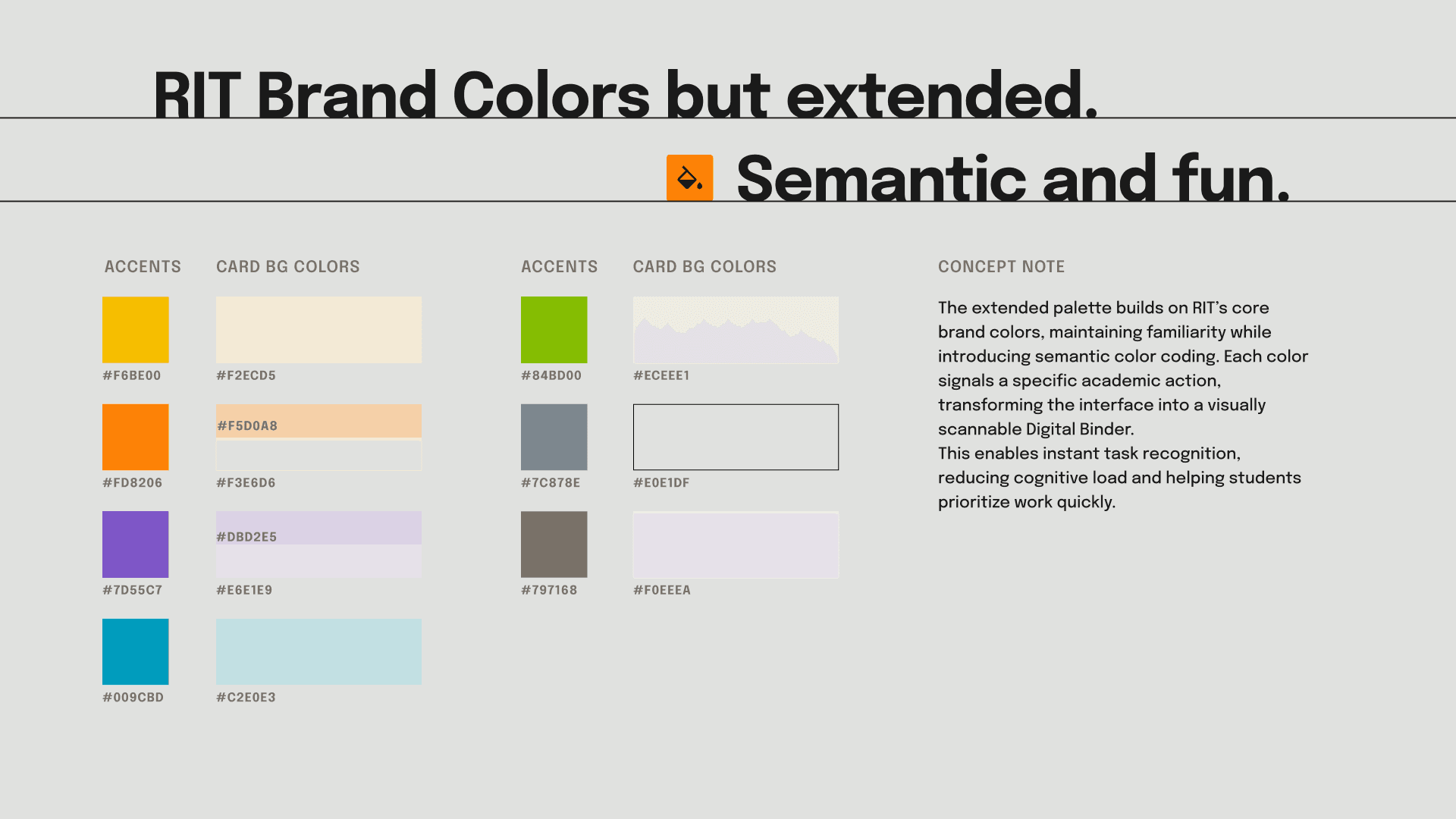This screenshot has height=819, width=1456.
Task: Select the green #84BD00 accent swatch
Action: pyautogui.click(x=554, y=329)
